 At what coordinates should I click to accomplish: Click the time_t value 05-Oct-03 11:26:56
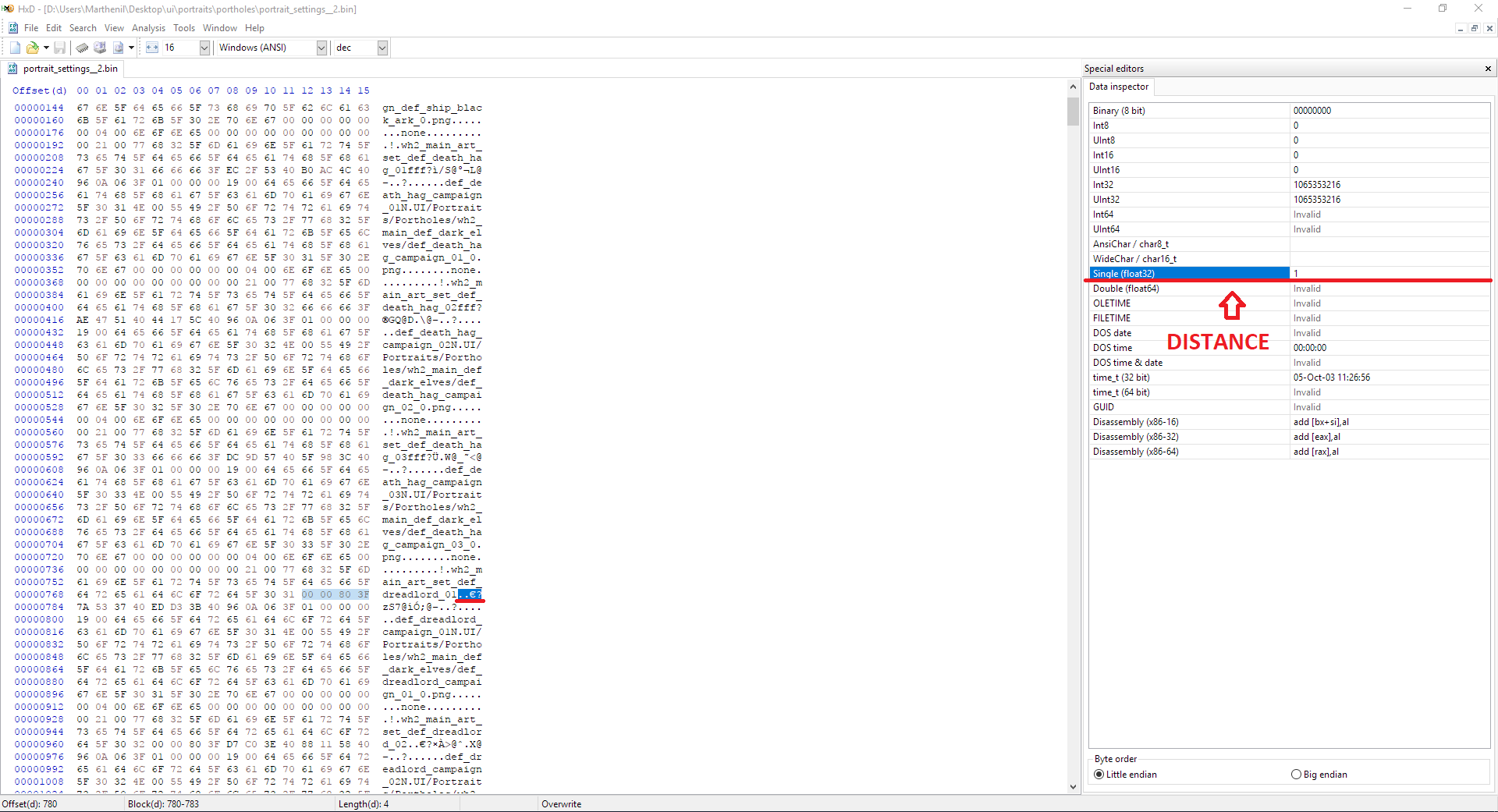click(x=1332, y=378)
